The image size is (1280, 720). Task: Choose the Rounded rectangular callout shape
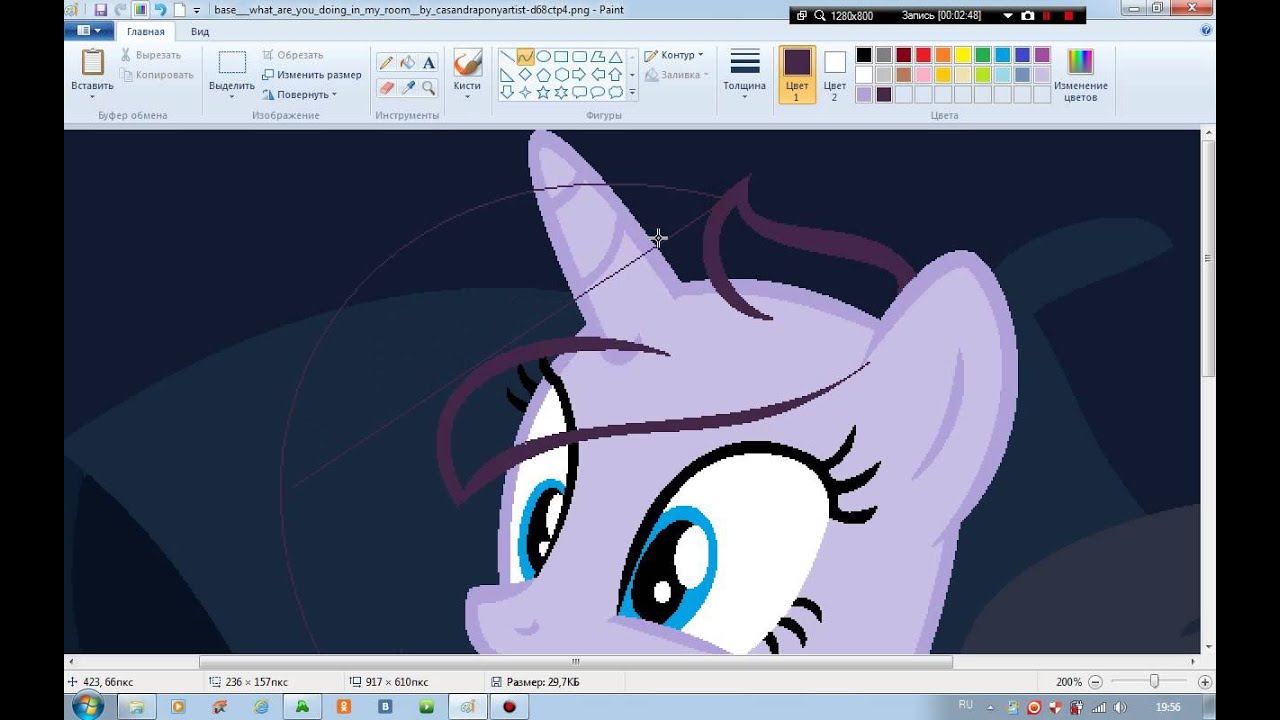579,93
